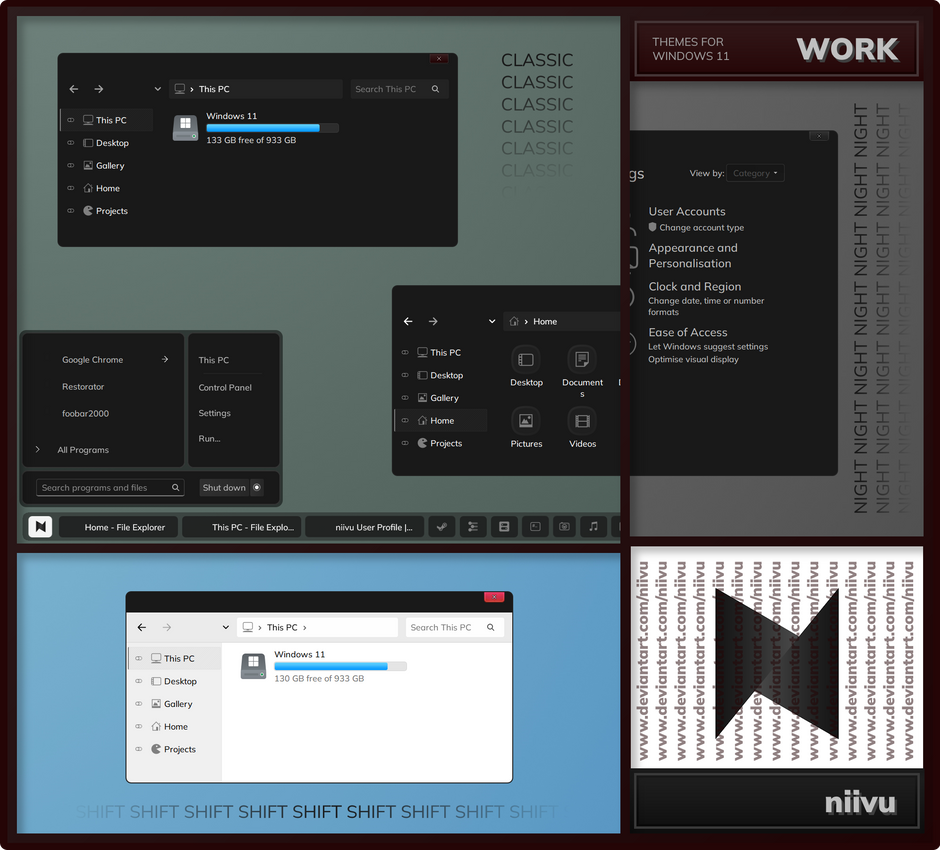Click home icon in Home window address bar
This screenshot has height=850, width=940.
point(514,321)
